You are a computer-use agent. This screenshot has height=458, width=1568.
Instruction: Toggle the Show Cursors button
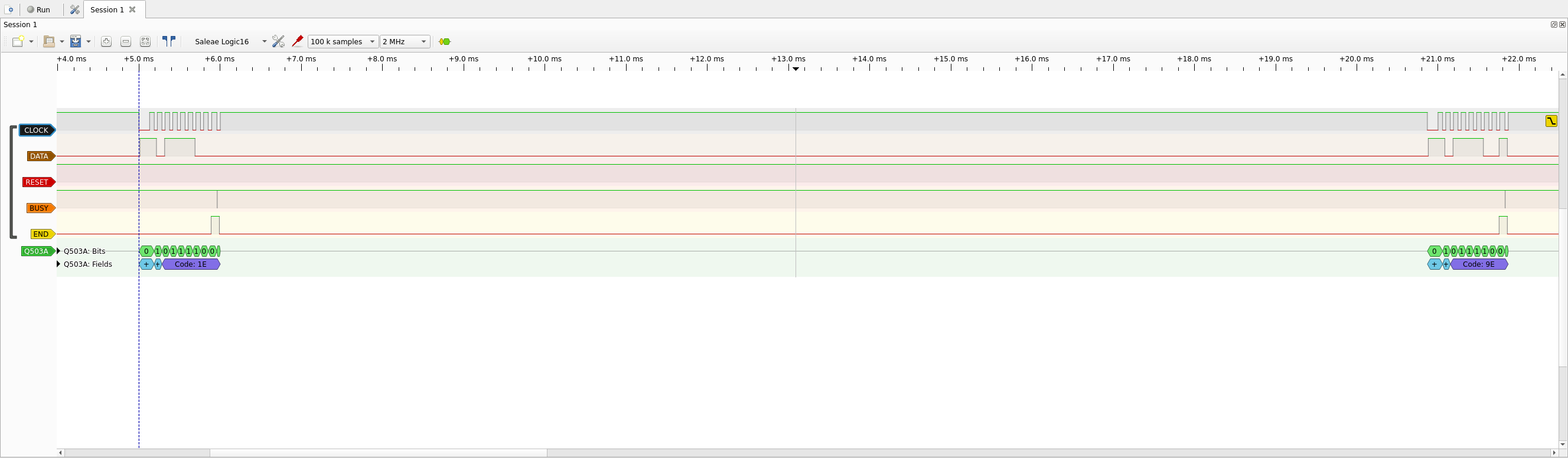point(168,41)
